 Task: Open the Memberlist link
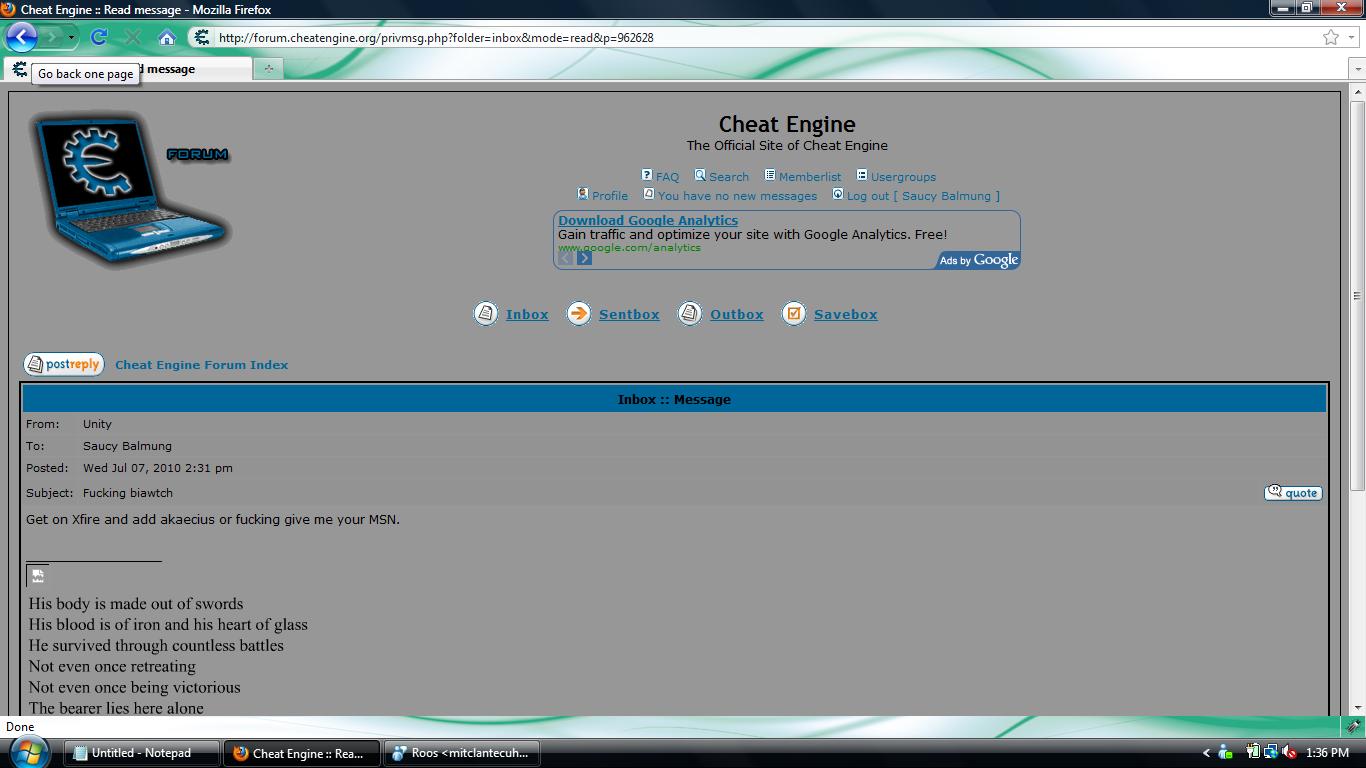tap(809, 177)
